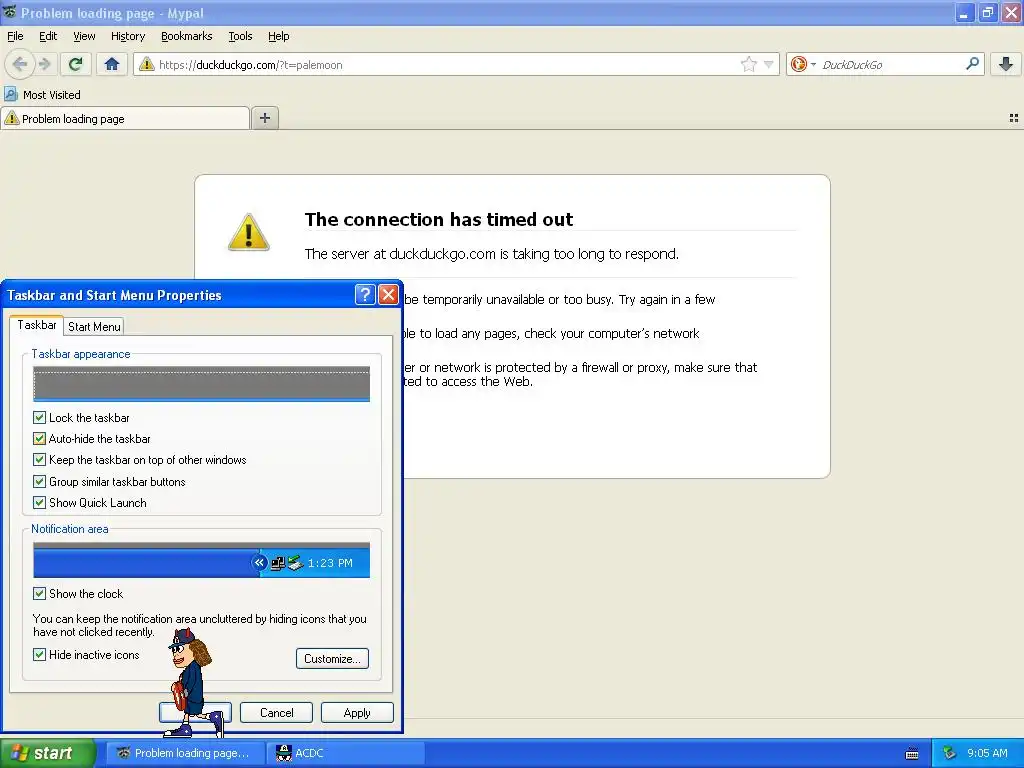Open the View menu
The height and width of the screenshot is (768, 1024).
pos(84,36)
